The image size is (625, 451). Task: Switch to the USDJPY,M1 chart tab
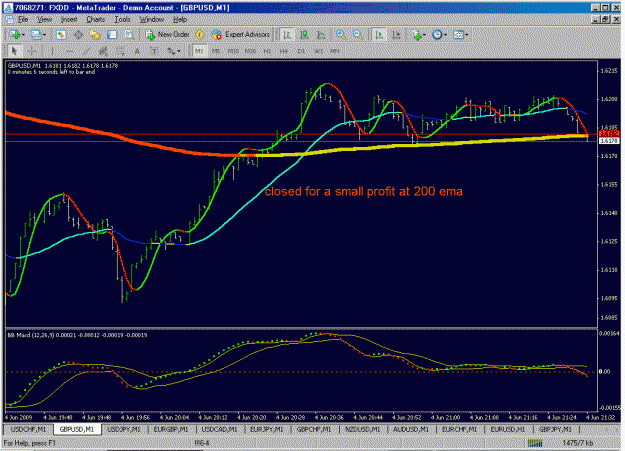pos(124,429)
